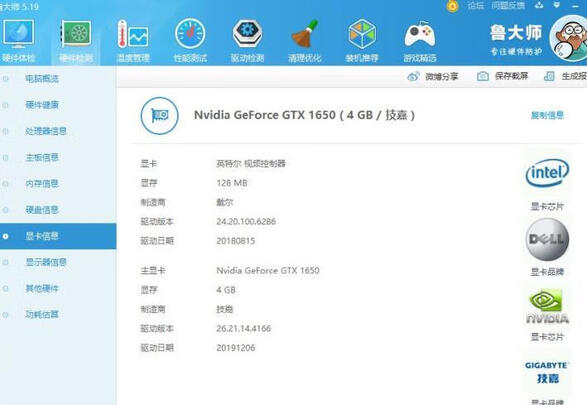Open 游戏精选 gamepad icon
The height and width of the screenshot is (405, 587).
[420, 34]
